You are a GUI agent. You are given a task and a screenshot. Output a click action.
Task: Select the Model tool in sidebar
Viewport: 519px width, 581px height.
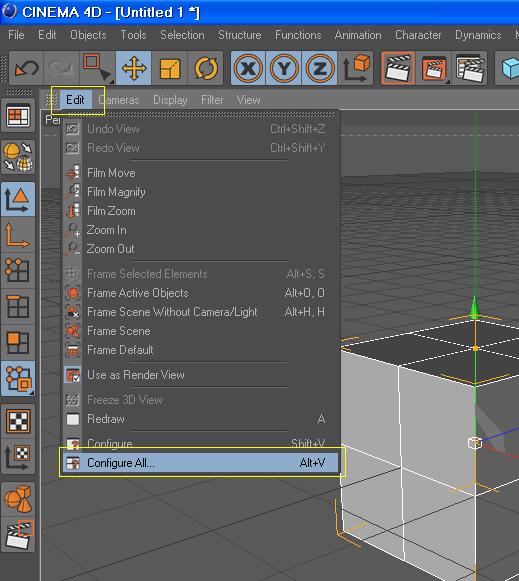pyautogui.click(x=18, y=199)
